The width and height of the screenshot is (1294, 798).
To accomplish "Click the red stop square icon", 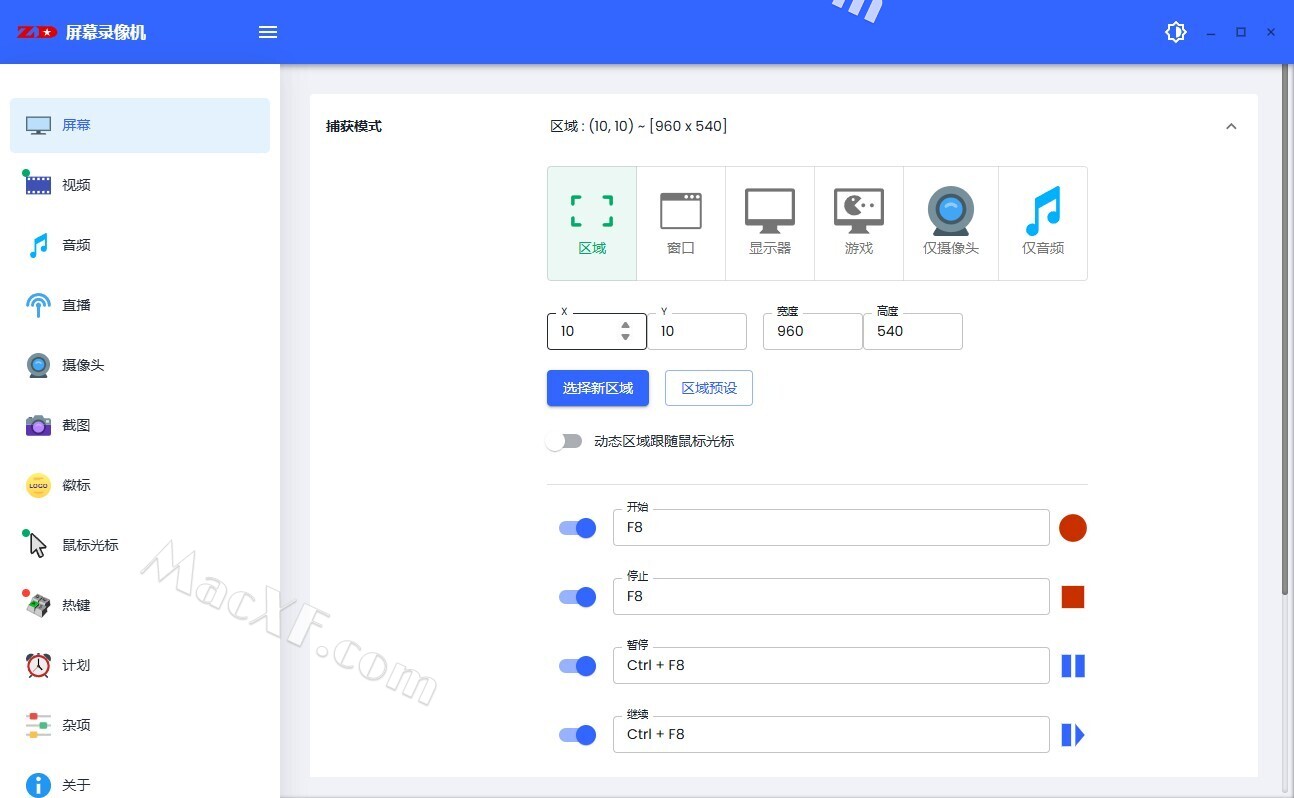I will tap(1072, 597).
